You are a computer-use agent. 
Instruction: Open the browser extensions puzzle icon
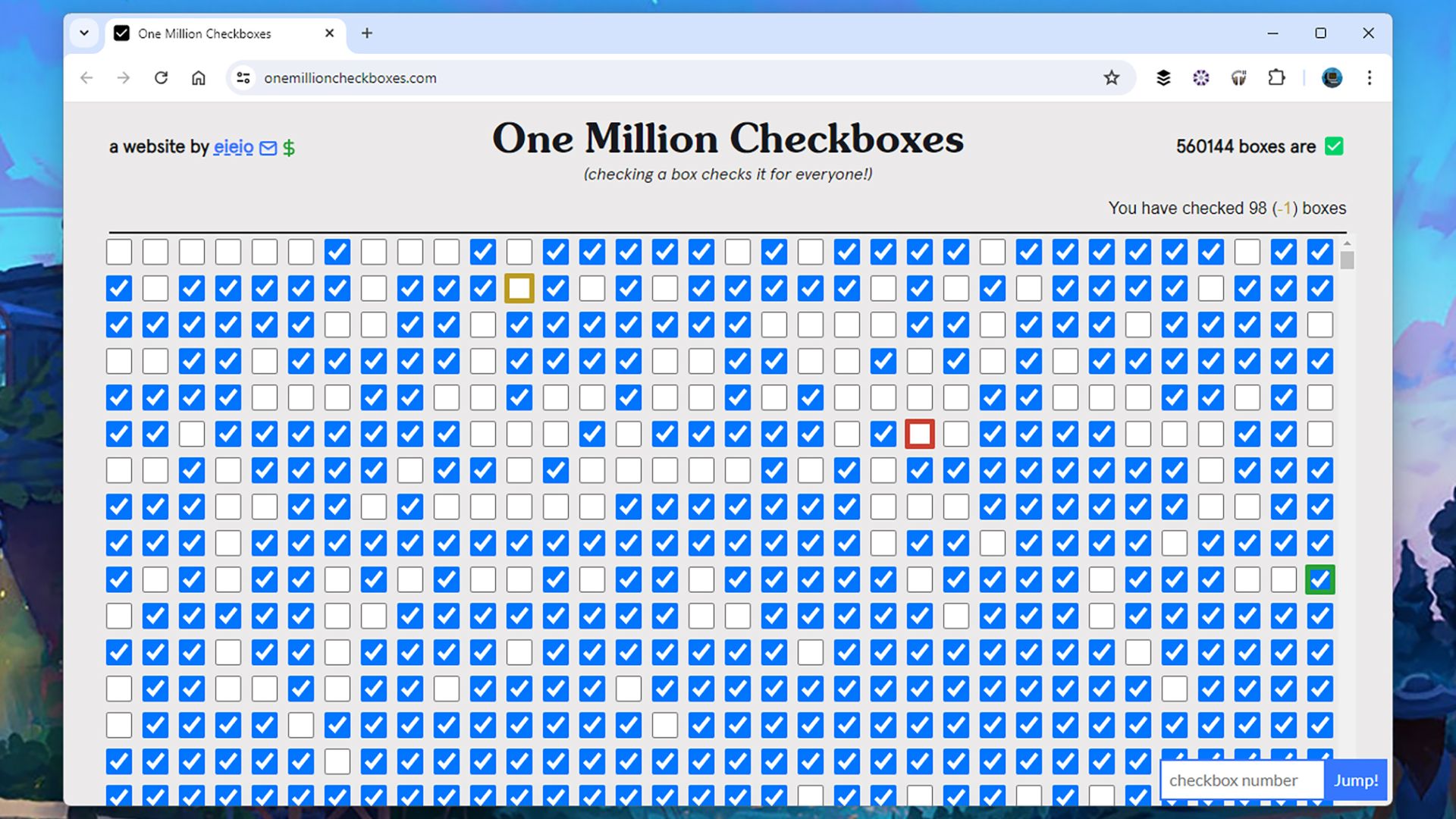point(1276,77)
